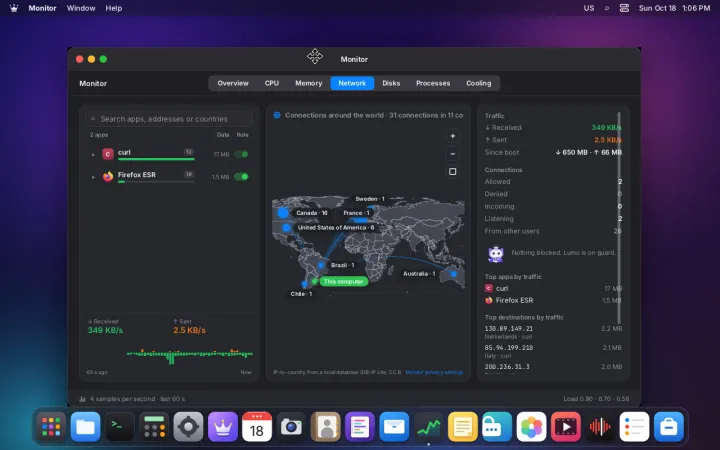The height and width of the screenshot is (450, 720).
Task: Open the Mail app in dock
Action: [394, 427]
